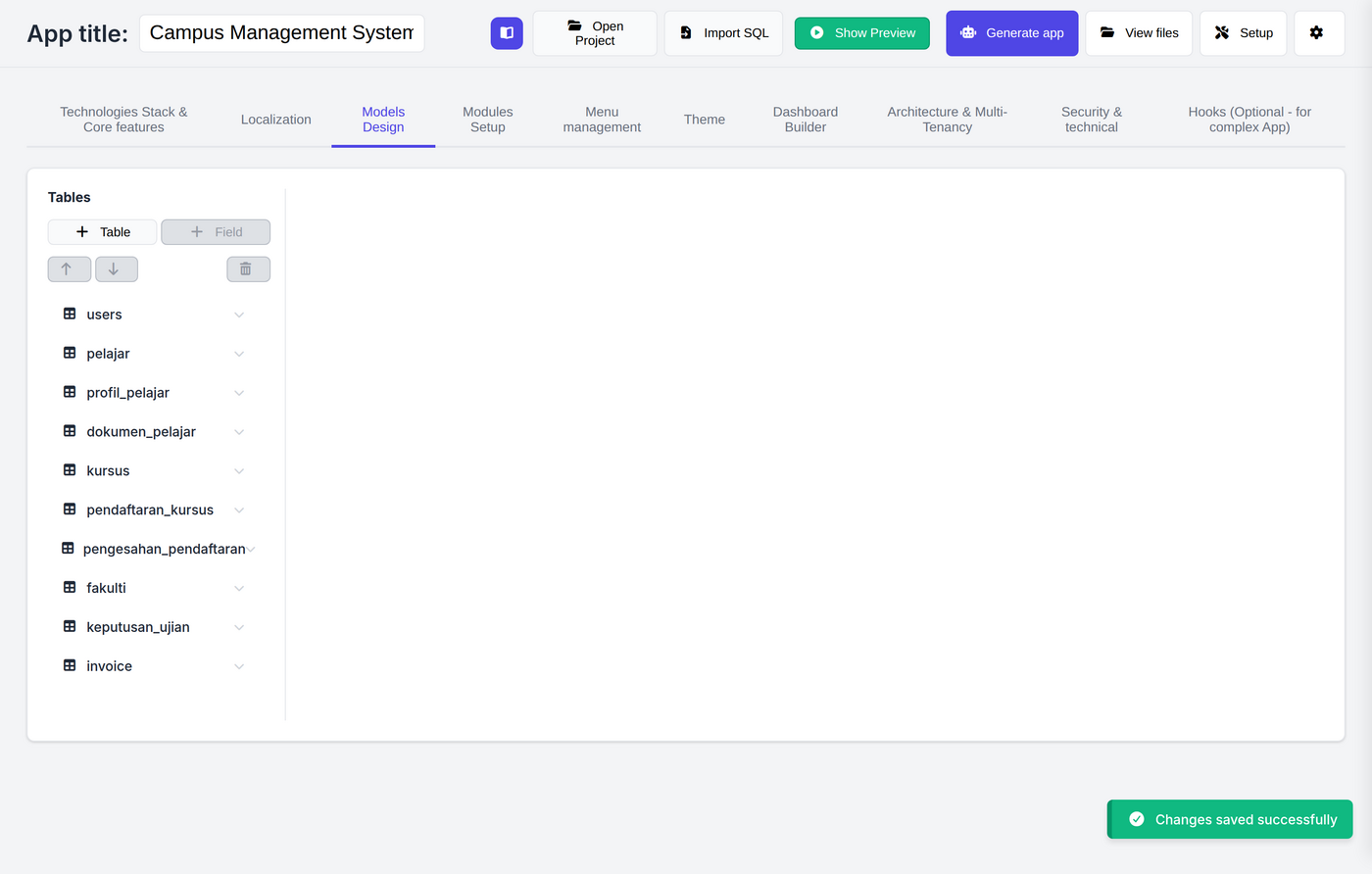This screenshot has height=874, width=1372.
Task: Click the Show Preview button
Action: click(862, 33)
